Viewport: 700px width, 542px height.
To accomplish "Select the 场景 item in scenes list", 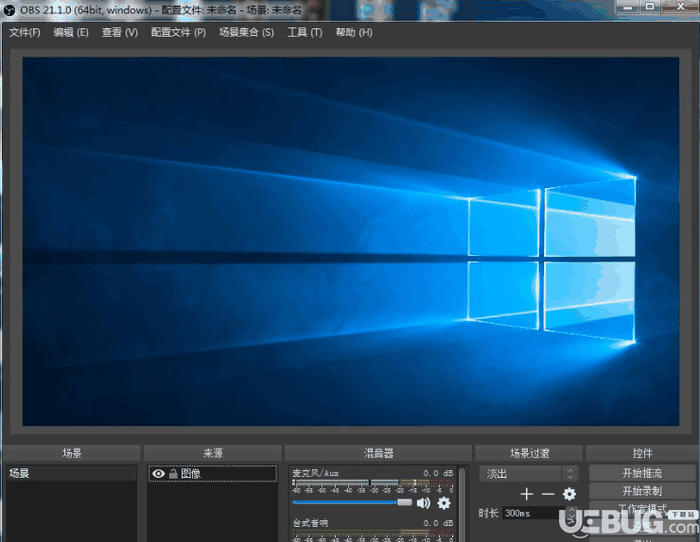I will pyautogui.click(x=71, y=473).
